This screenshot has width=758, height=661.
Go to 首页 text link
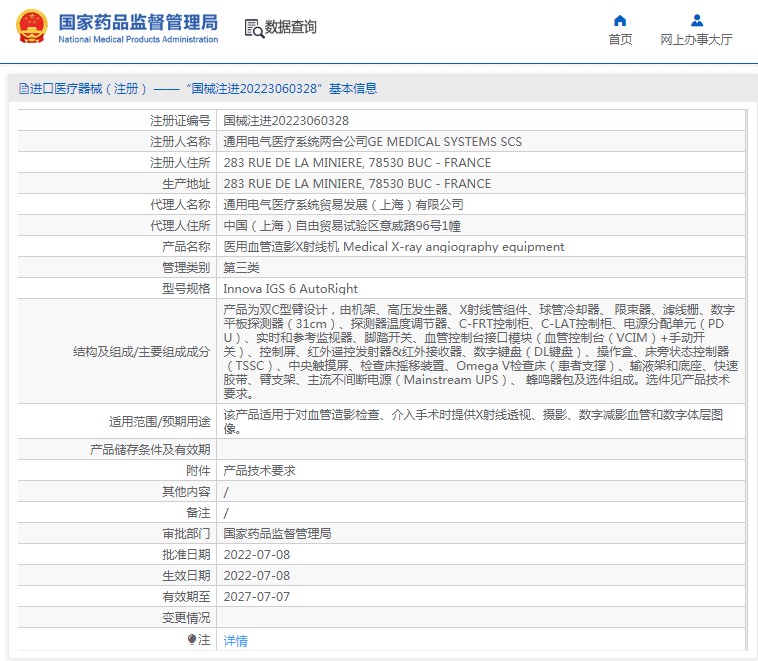(x=620, y=40)
